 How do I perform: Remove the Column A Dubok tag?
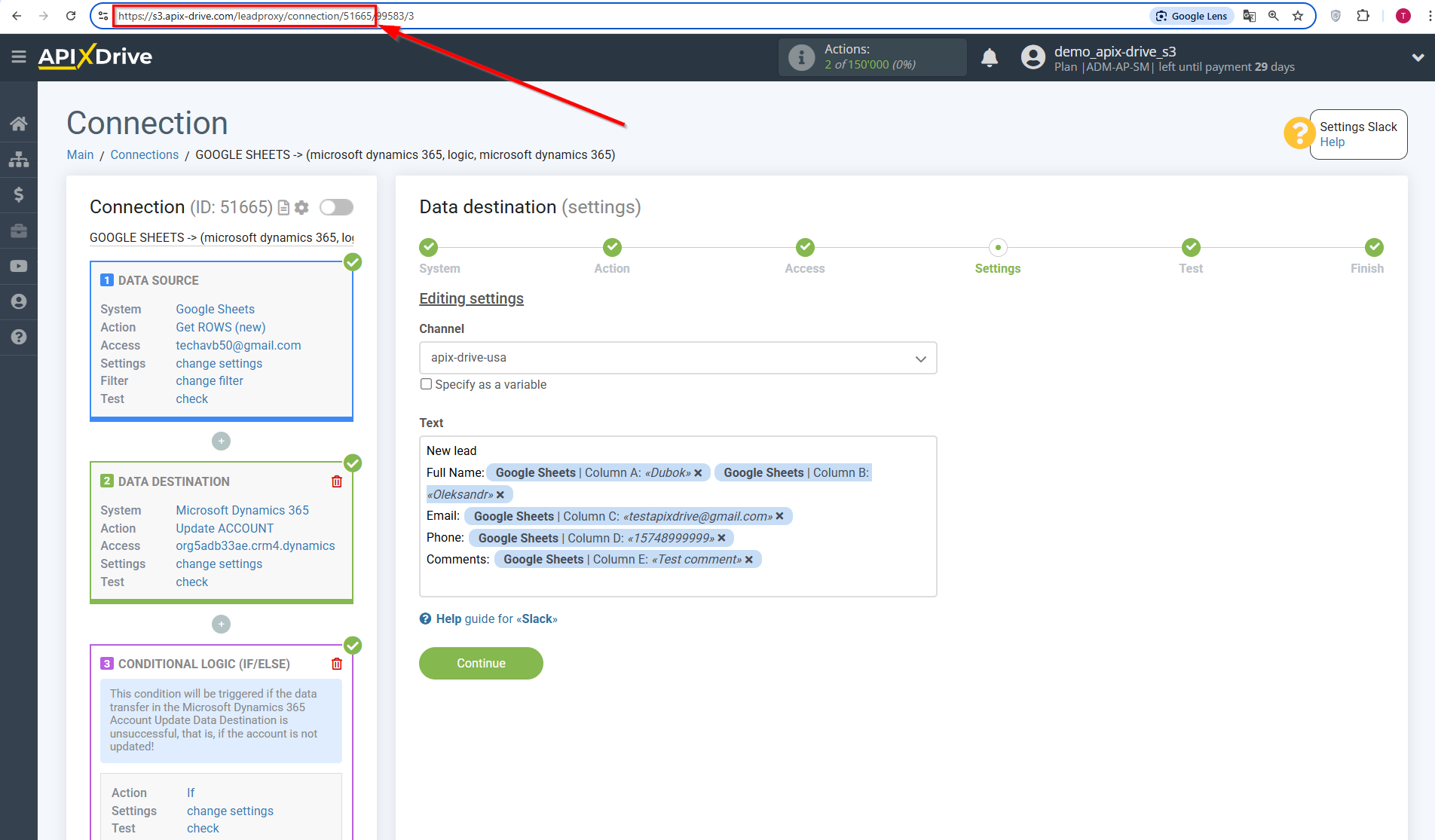click(x=698, y=473)
